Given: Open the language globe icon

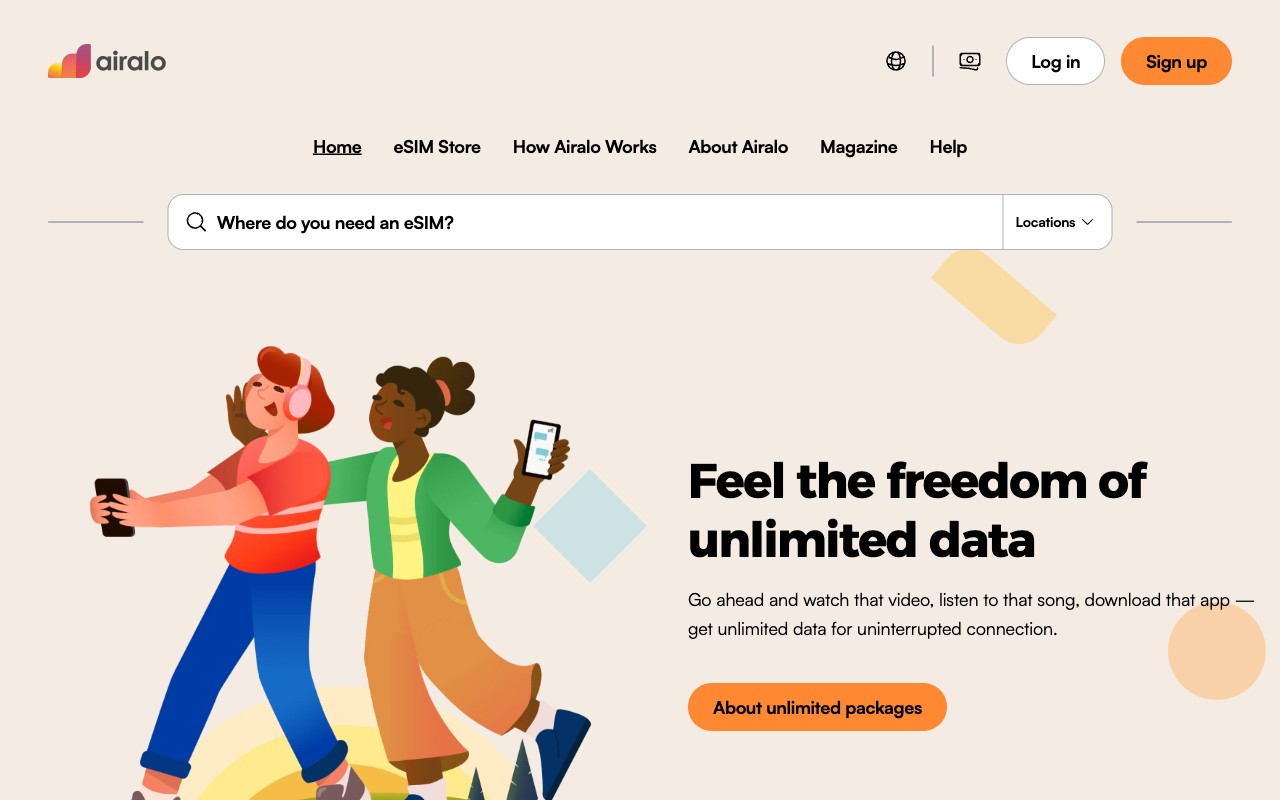Looking at the screenshot, I should (x=896, y=61).
